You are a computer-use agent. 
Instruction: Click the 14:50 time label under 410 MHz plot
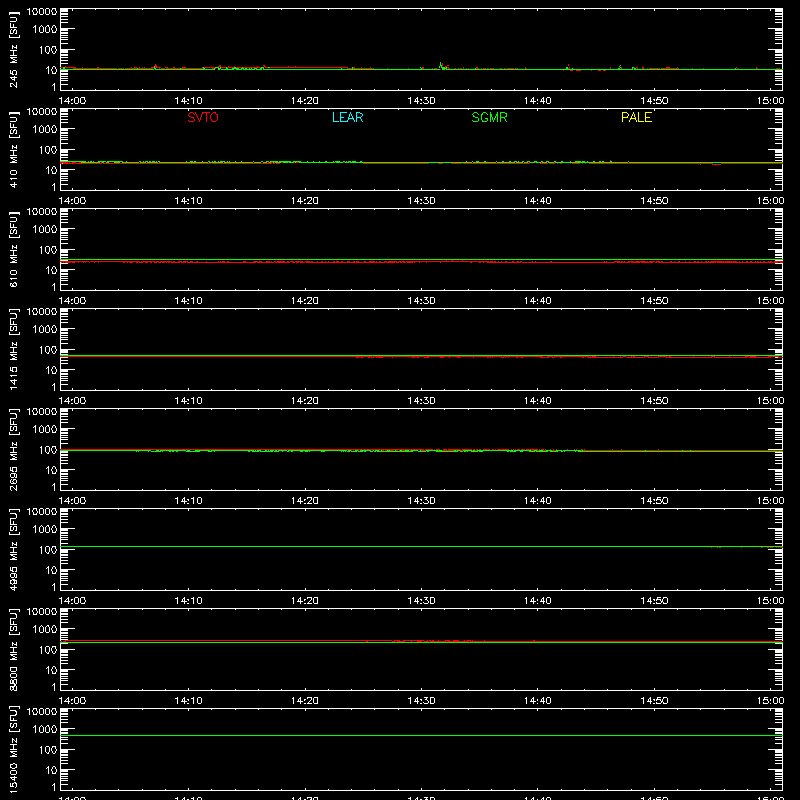(x=654, y=201)
